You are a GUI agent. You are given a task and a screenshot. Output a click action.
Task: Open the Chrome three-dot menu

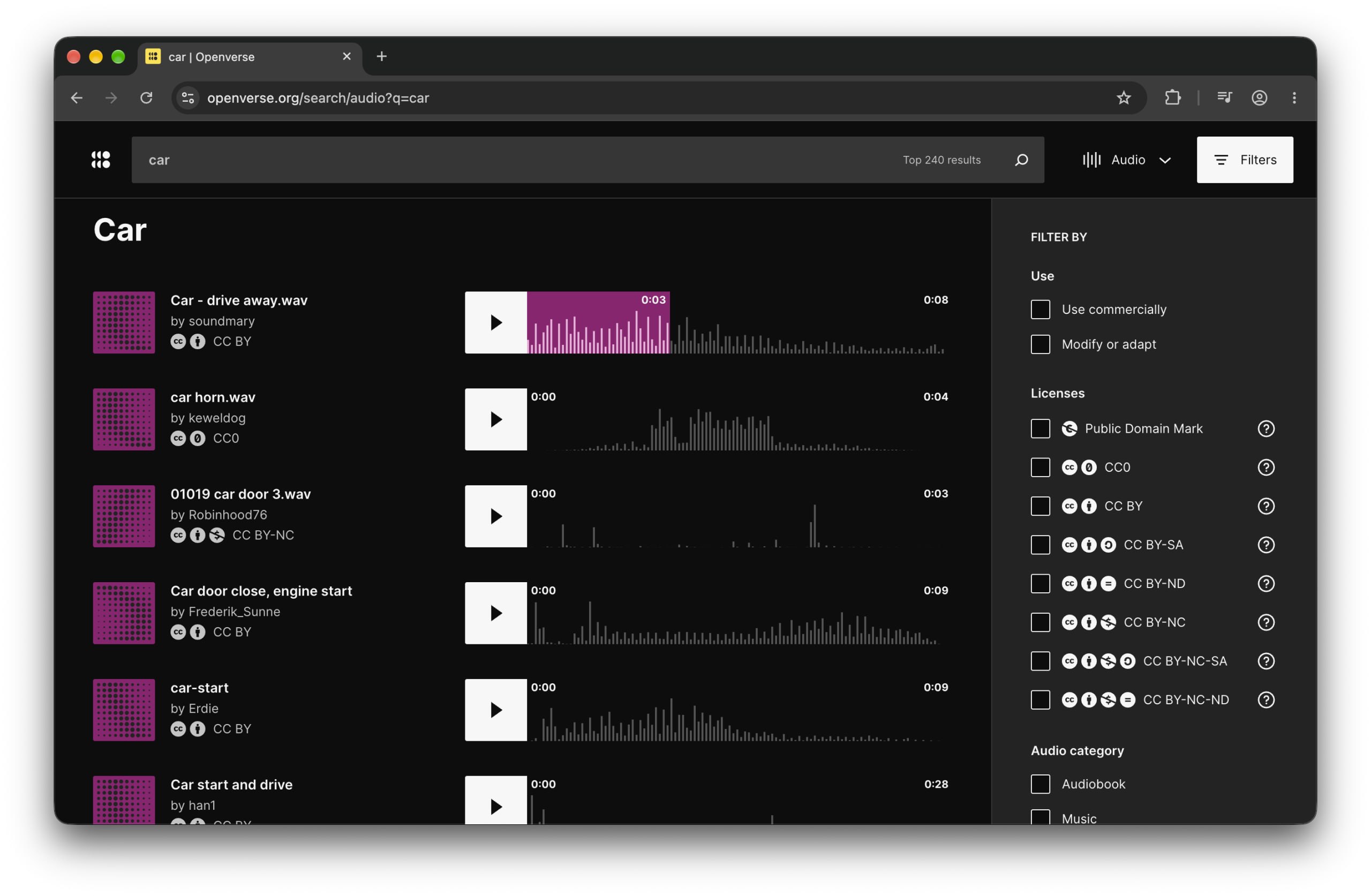(x=1294, y=98)
